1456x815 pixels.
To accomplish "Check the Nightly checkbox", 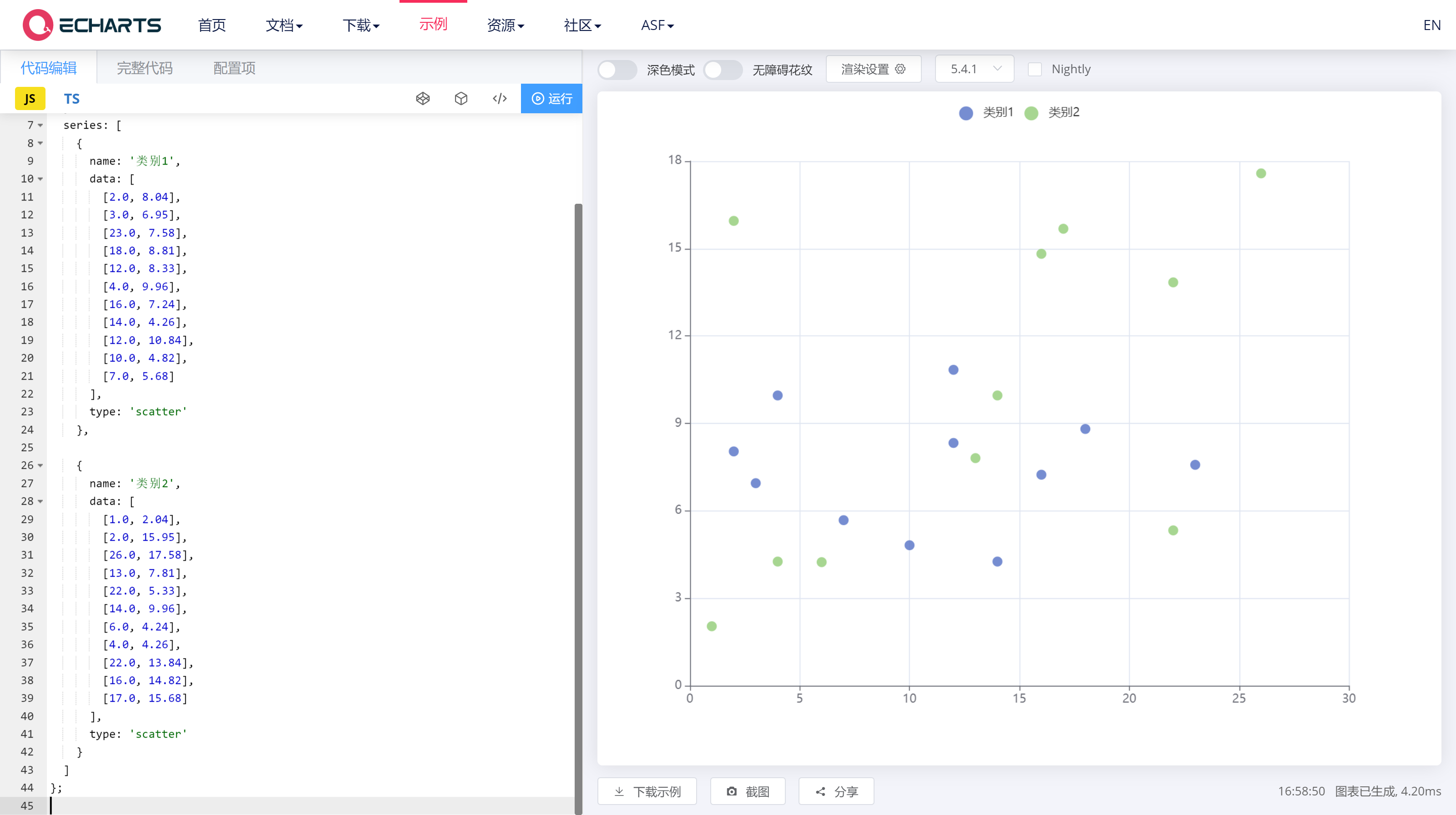I will 1035,69.
